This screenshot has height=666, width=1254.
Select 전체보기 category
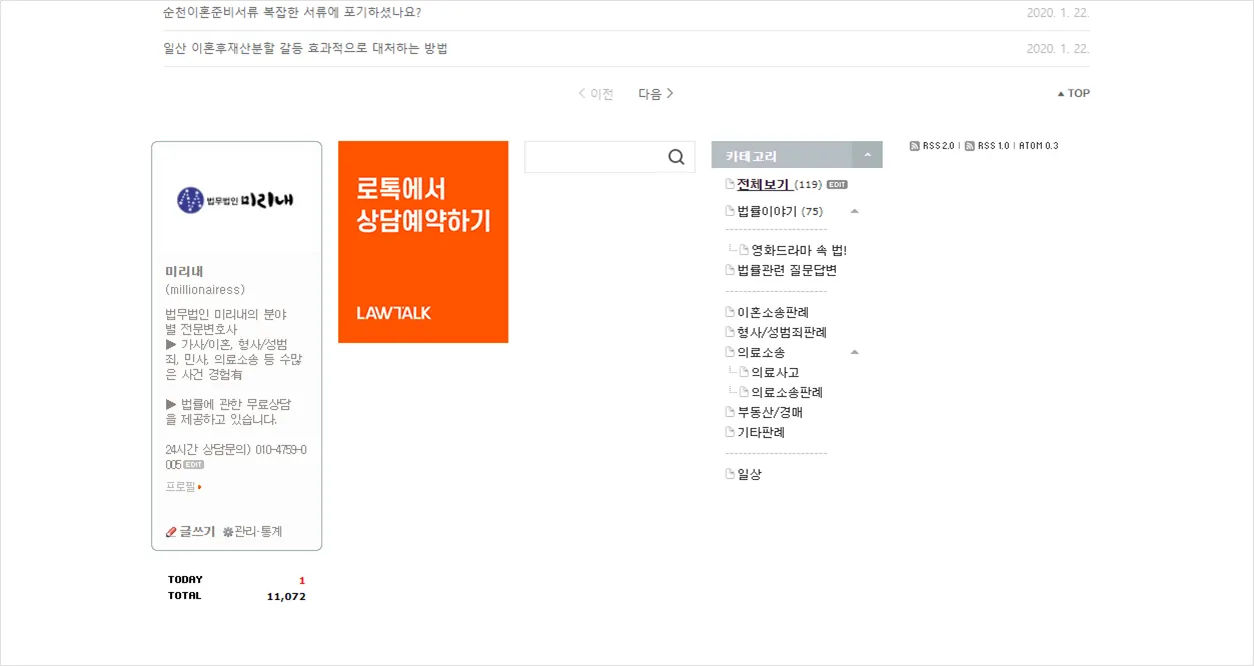(764, 184)
